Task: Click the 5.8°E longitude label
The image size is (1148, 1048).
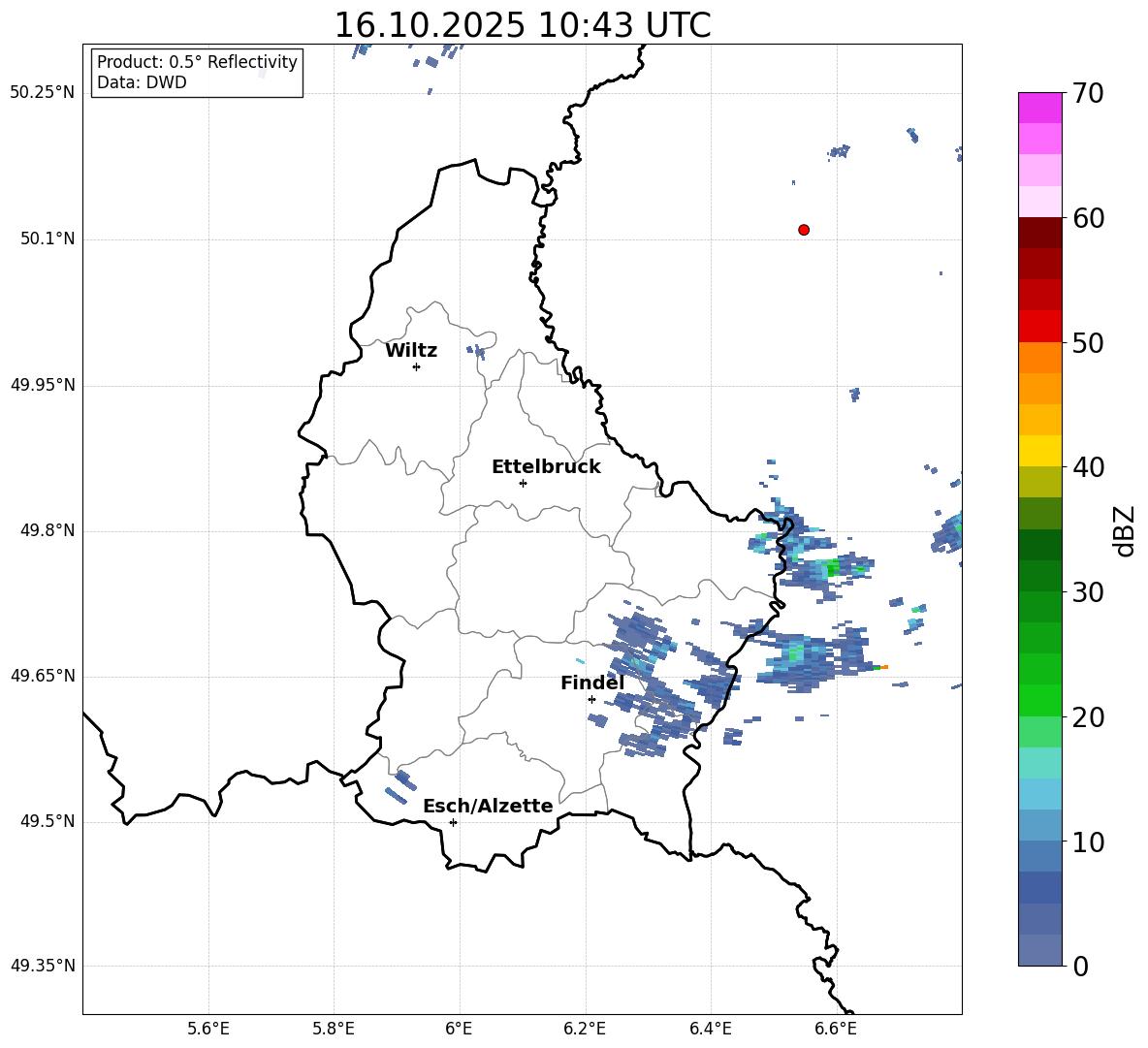Action: pos(334,1030)
